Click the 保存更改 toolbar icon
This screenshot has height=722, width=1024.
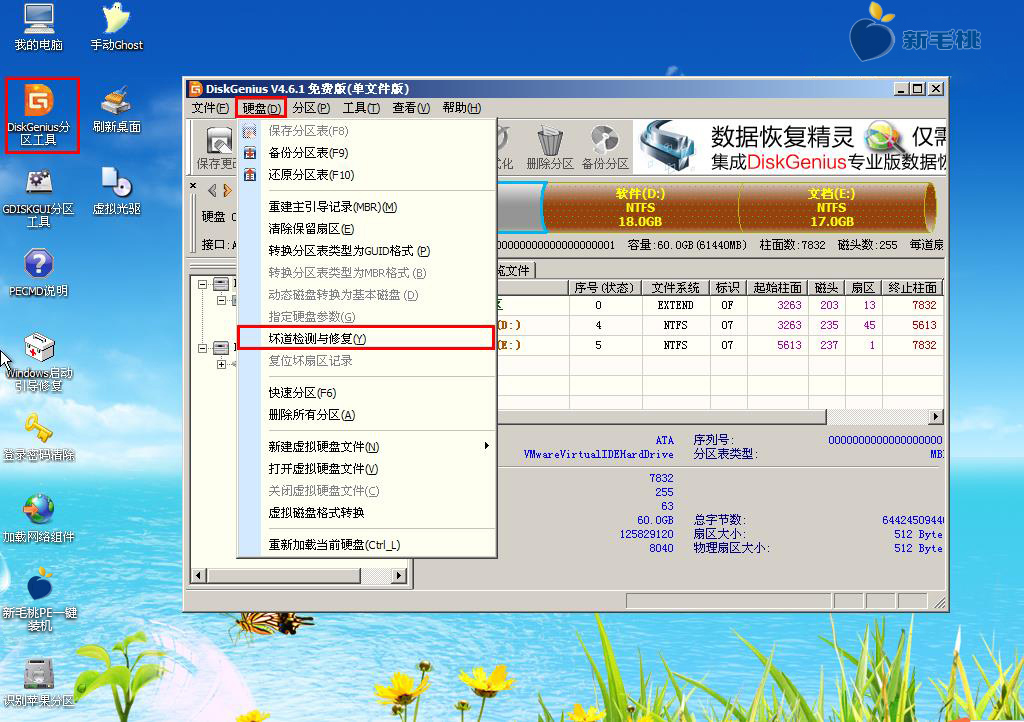point(217,147)
